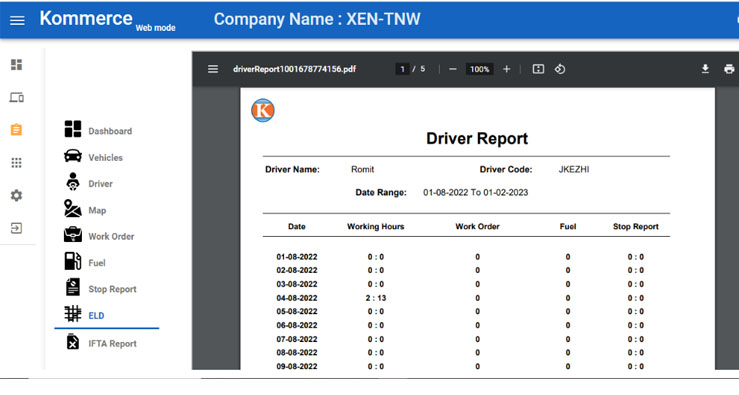The height and width of the screenshot is (395, 739).
Task: Click the IFTA Report file icon
Action: (x=73, y=342)
